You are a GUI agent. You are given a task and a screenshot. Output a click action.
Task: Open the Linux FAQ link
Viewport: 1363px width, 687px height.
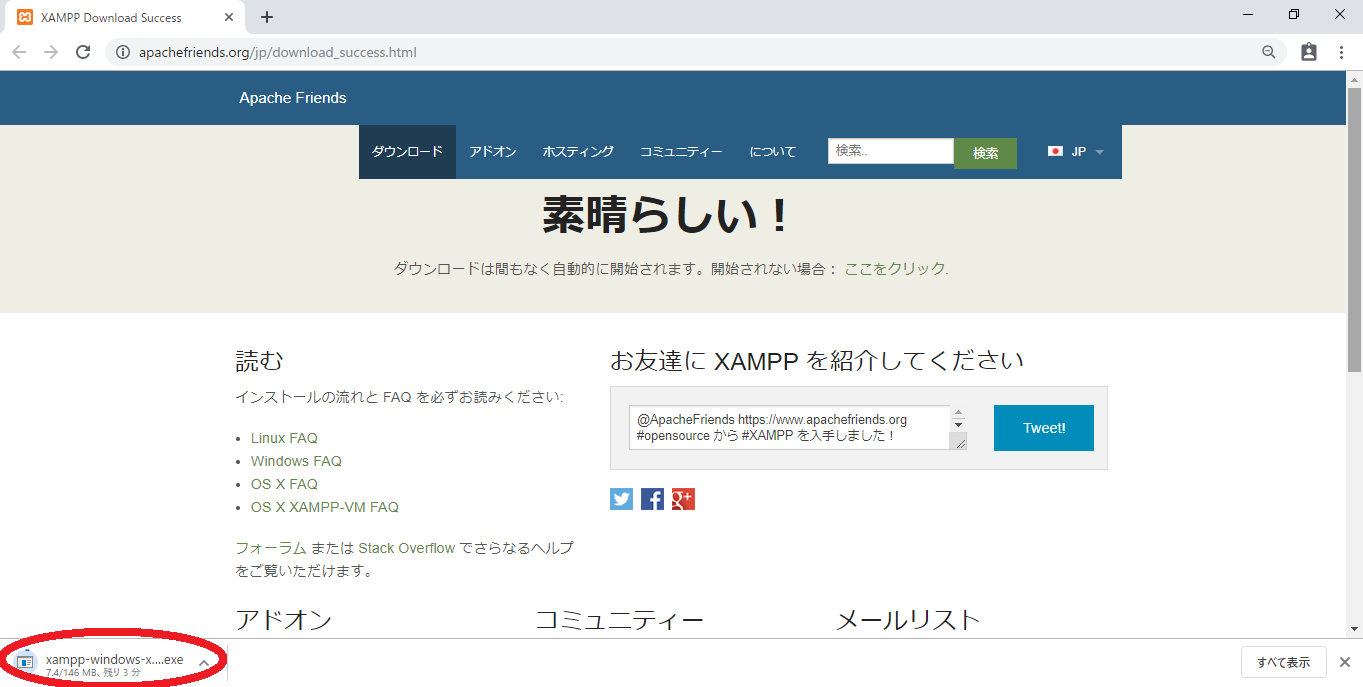pyautogui.click(x=284, y=438)
